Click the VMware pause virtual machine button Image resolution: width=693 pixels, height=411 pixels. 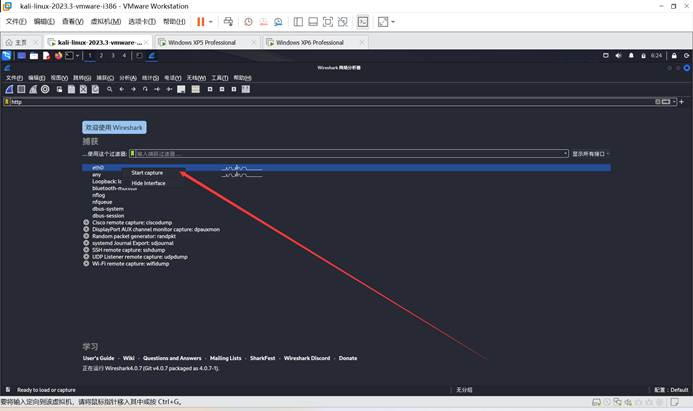pos(201,22)
